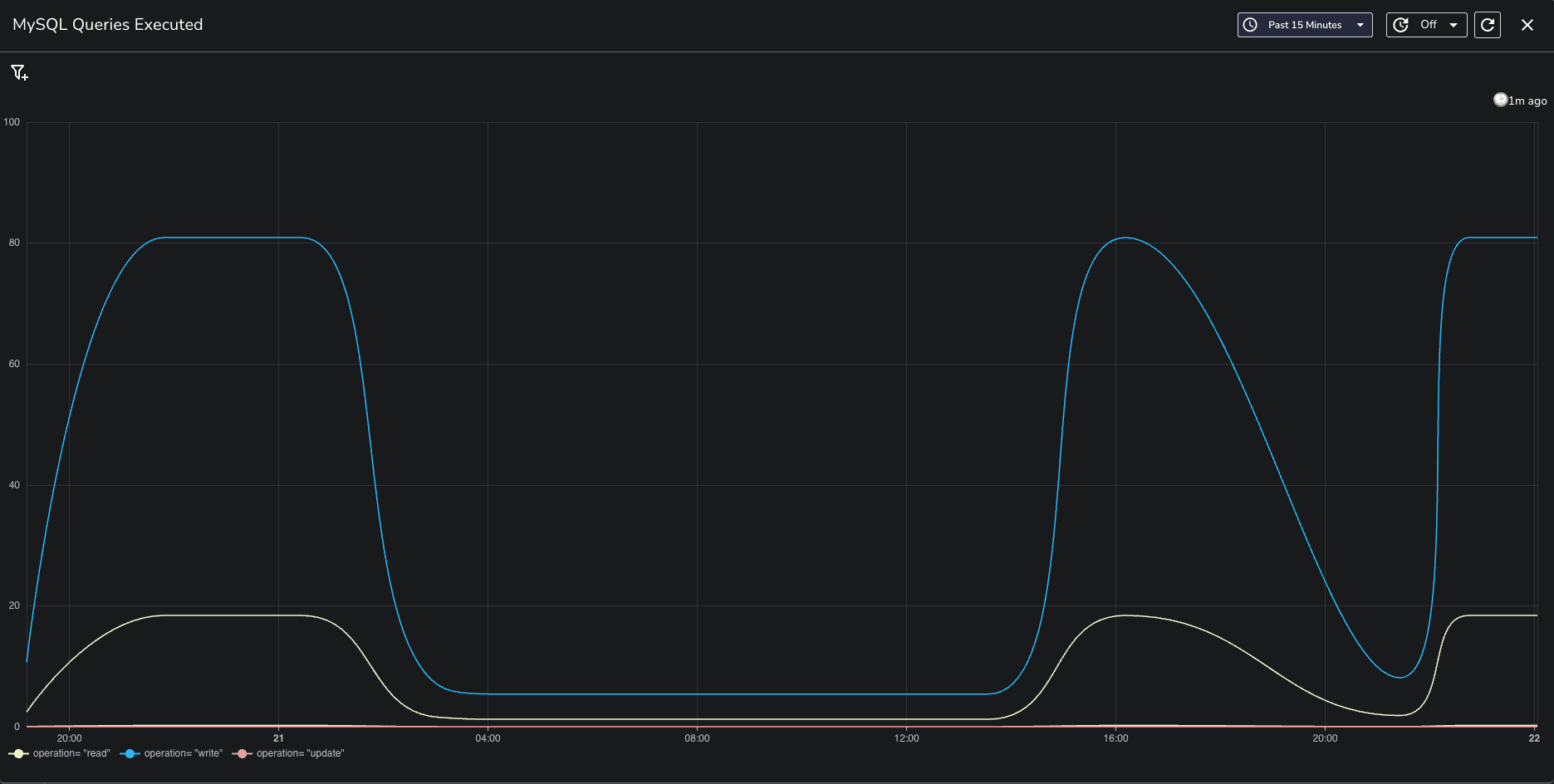Expand the auto-refresh Off dropdown arrow
Screen dimensions: 1554x784
pyautogui.click(x=1454, y=25)
